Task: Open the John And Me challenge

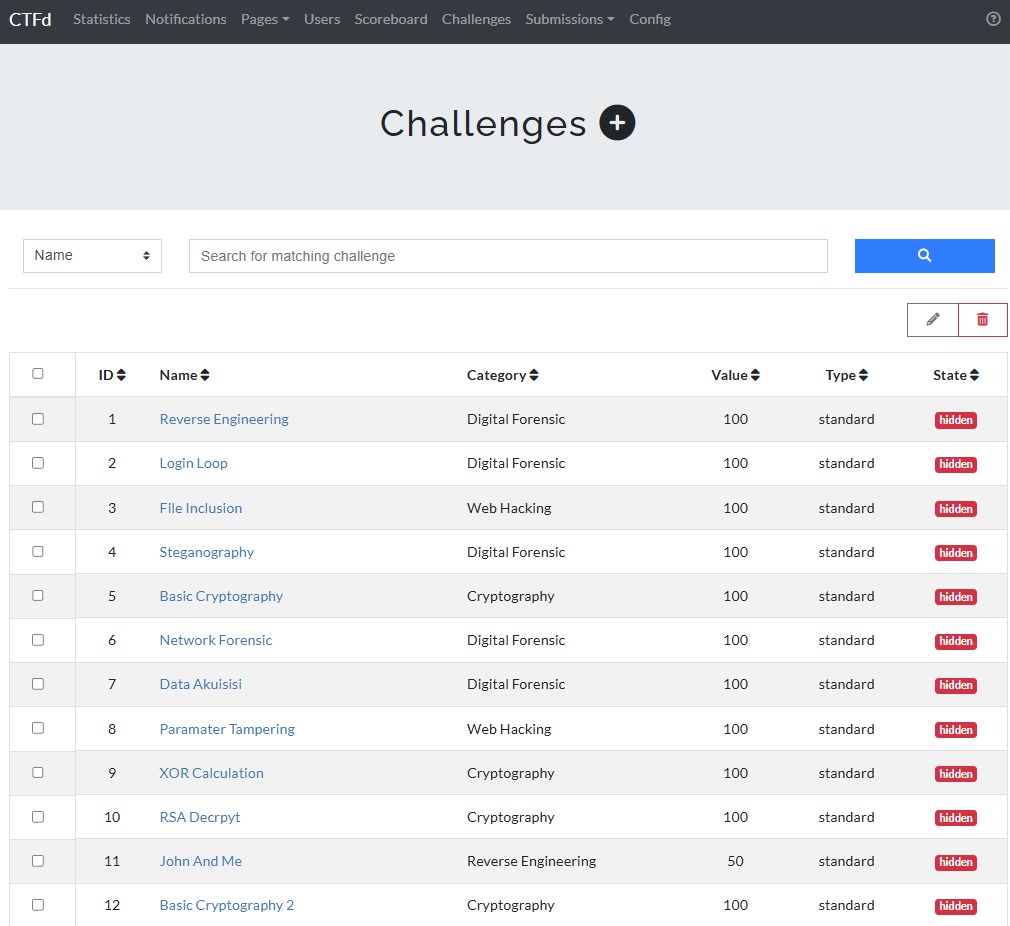Action: 200,861
